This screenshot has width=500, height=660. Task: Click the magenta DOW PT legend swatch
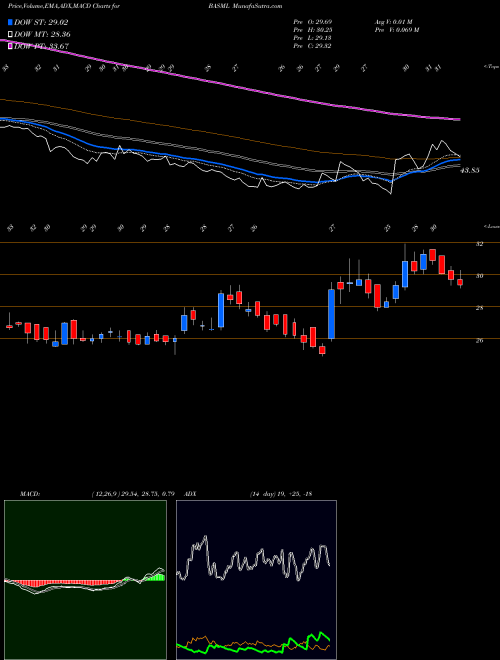click(10, 46)
